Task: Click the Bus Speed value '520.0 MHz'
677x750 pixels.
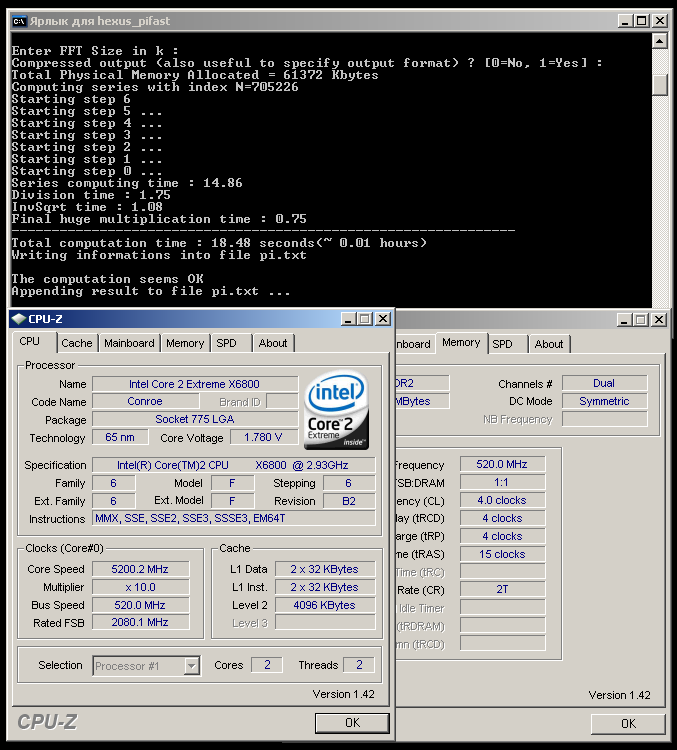Action: coord(141,605)
